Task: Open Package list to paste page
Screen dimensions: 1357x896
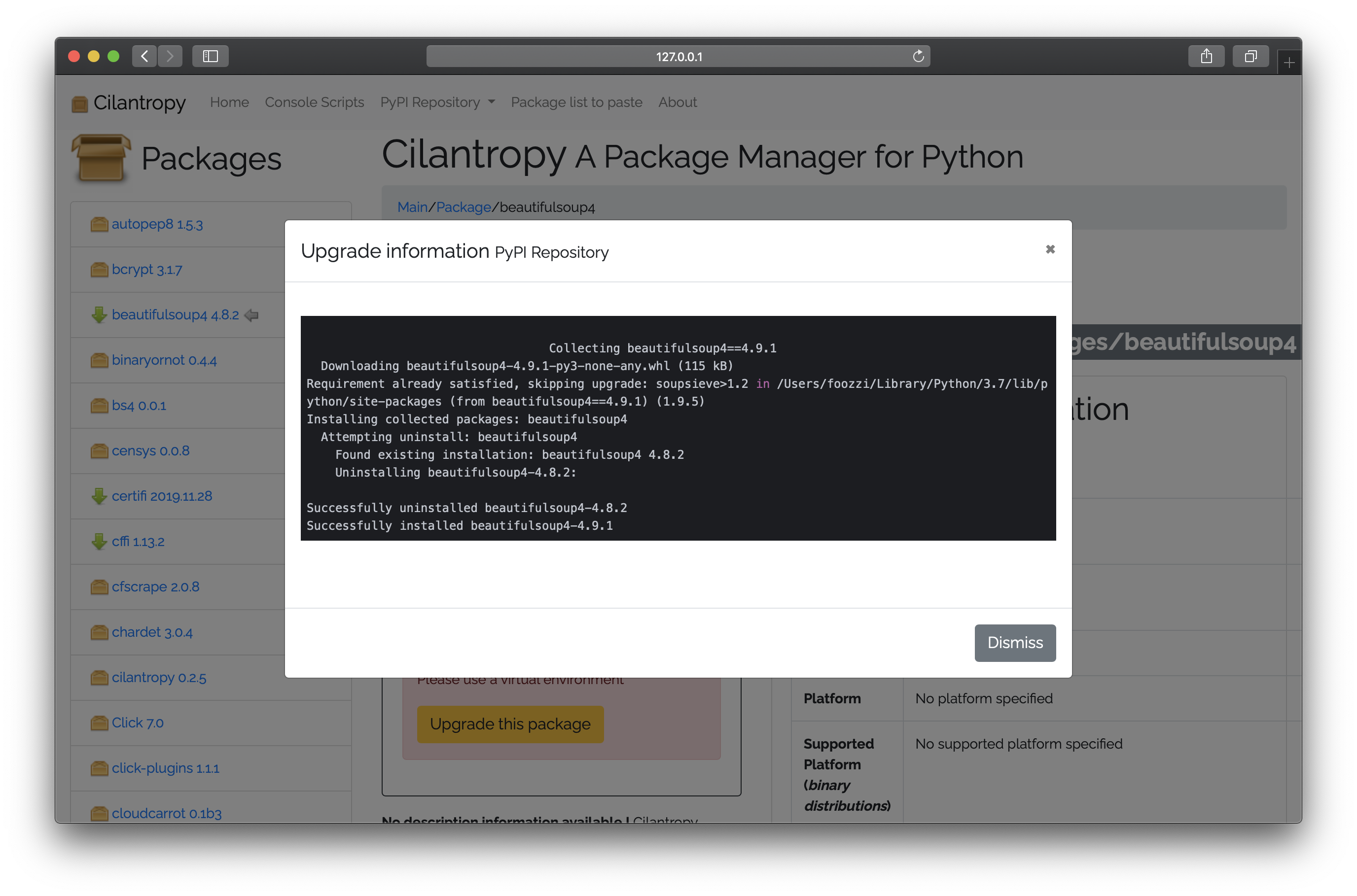Action: 576,103
